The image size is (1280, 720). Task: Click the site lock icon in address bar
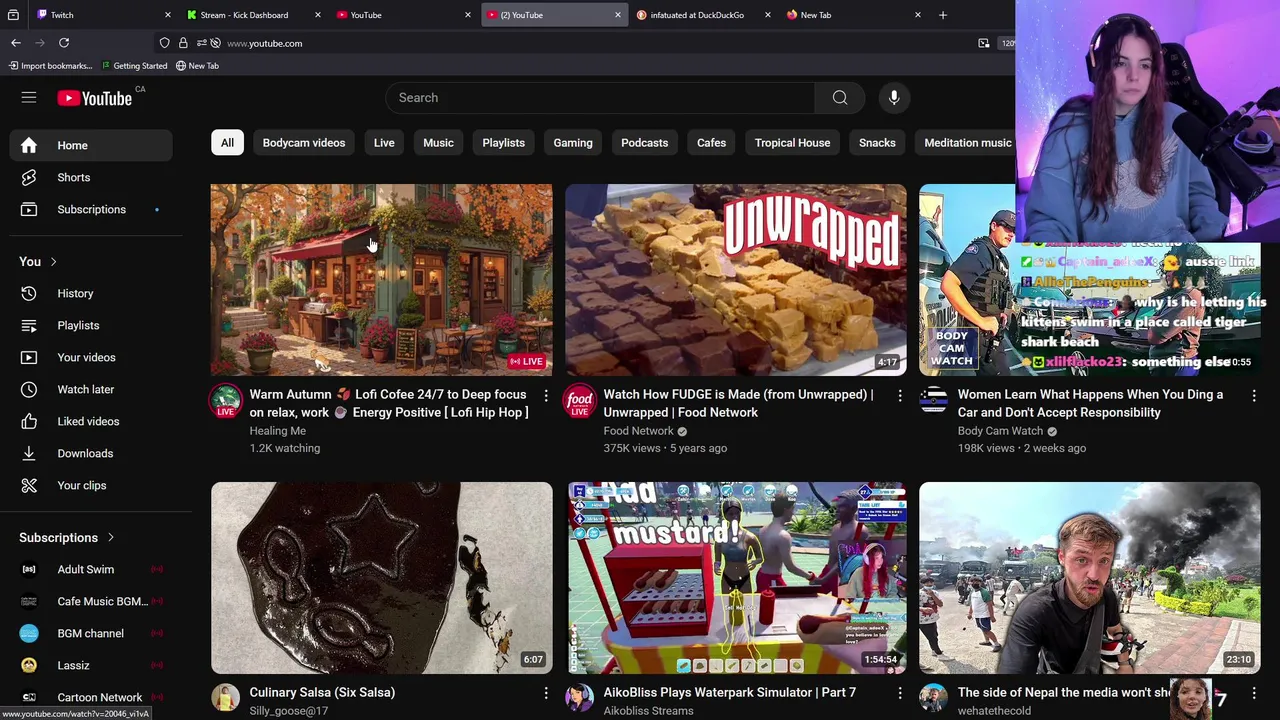coord(183,43)
